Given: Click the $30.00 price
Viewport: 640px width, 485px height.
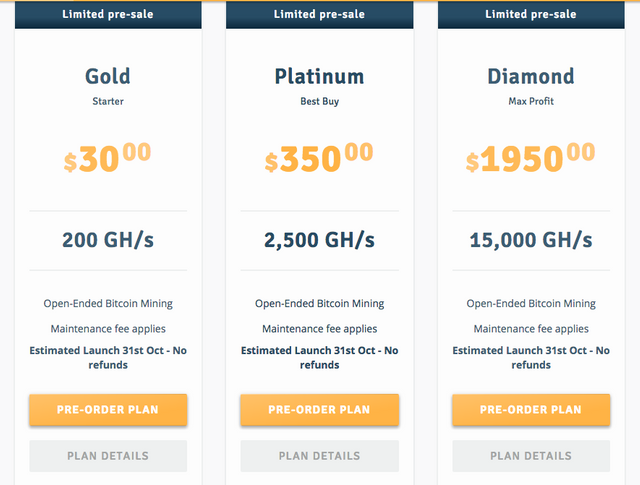Looking at the screenshot, I should pos(108,158).
